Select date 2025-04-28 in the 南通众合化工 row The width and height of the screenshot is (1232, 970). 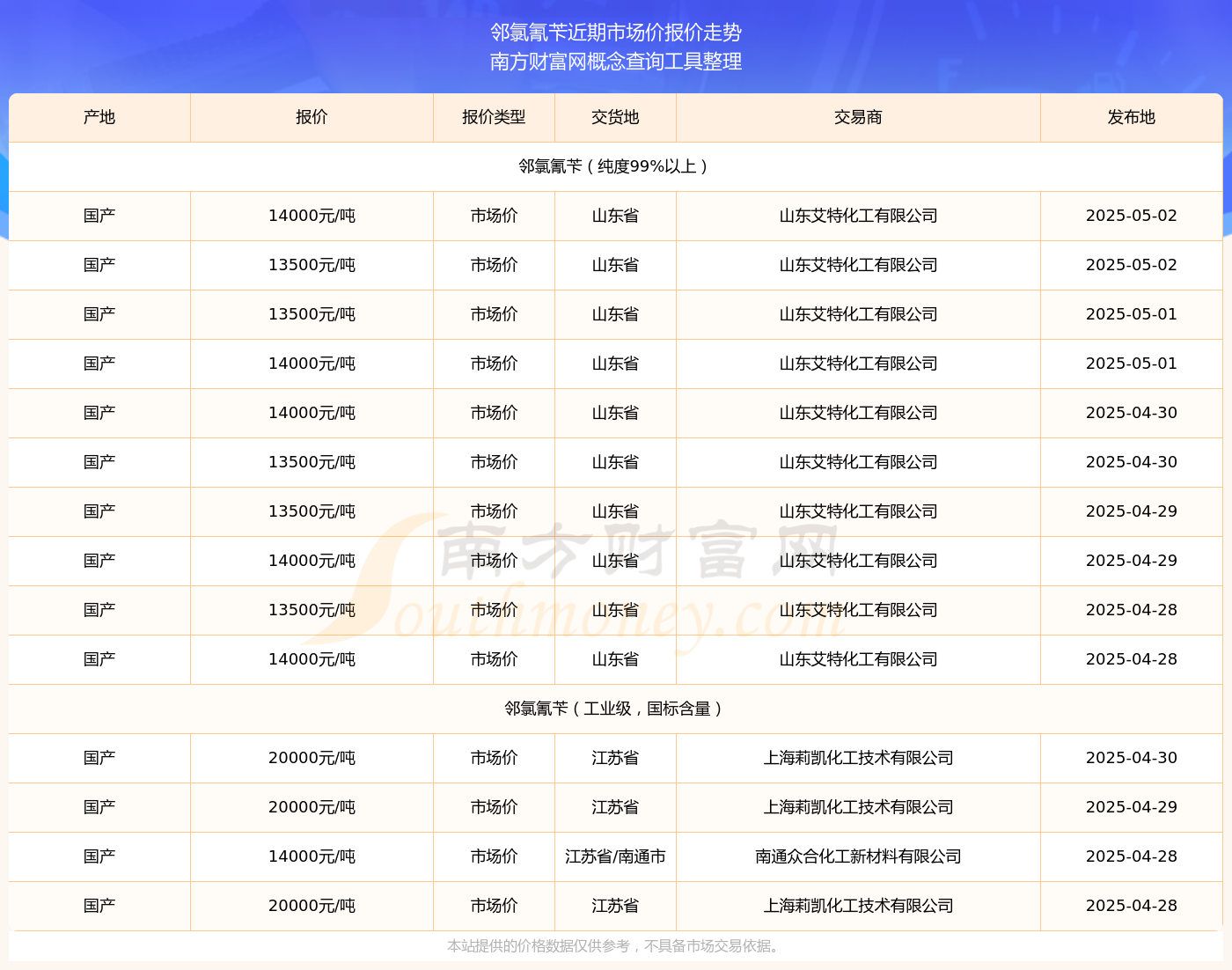1131,856
